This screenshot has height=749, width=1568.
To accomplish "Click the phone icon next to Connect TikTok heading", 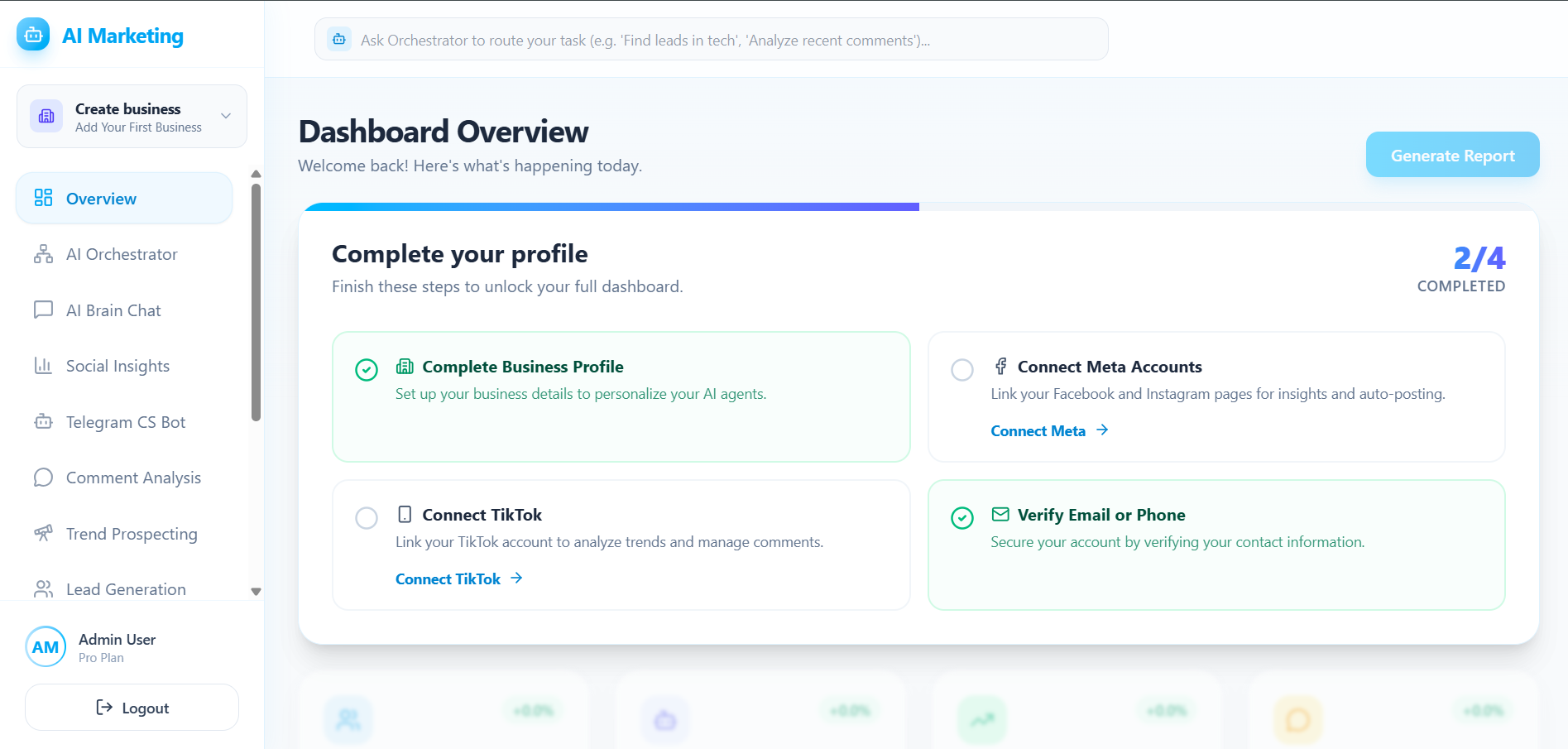I will coord(405,514).
